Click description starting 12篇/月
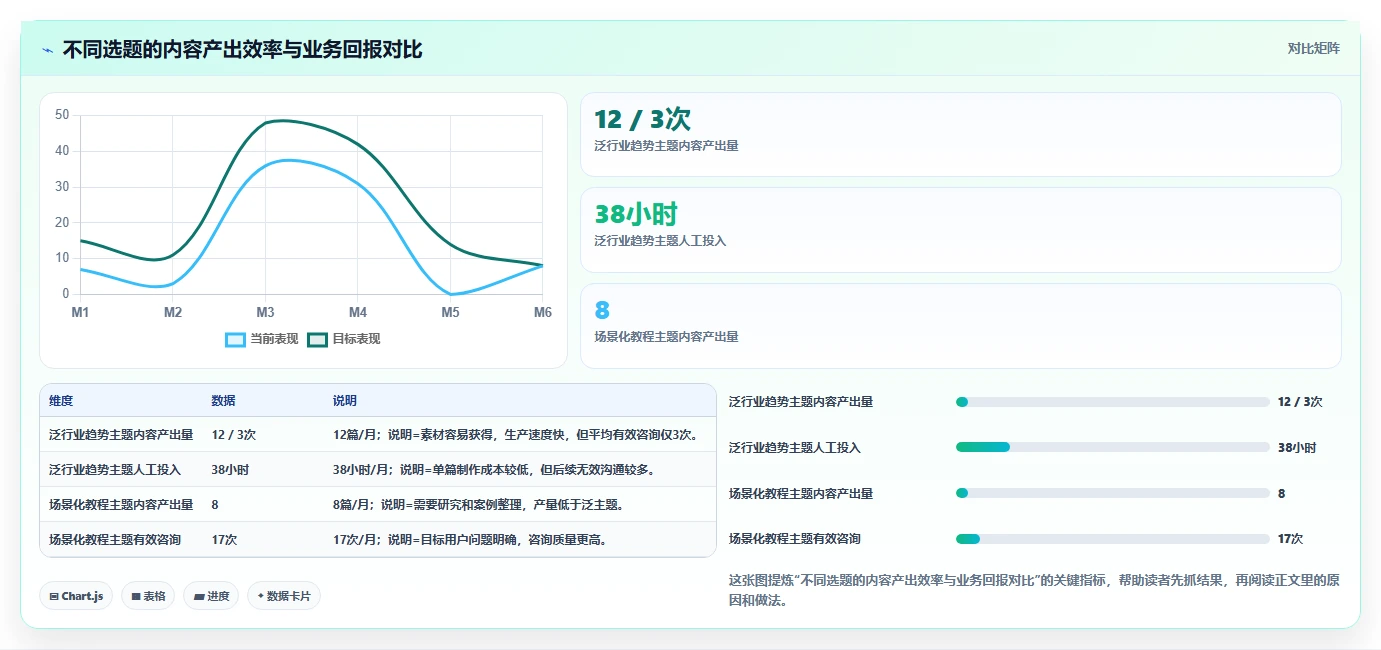1381x650 pixels. [x=516, y=435]
